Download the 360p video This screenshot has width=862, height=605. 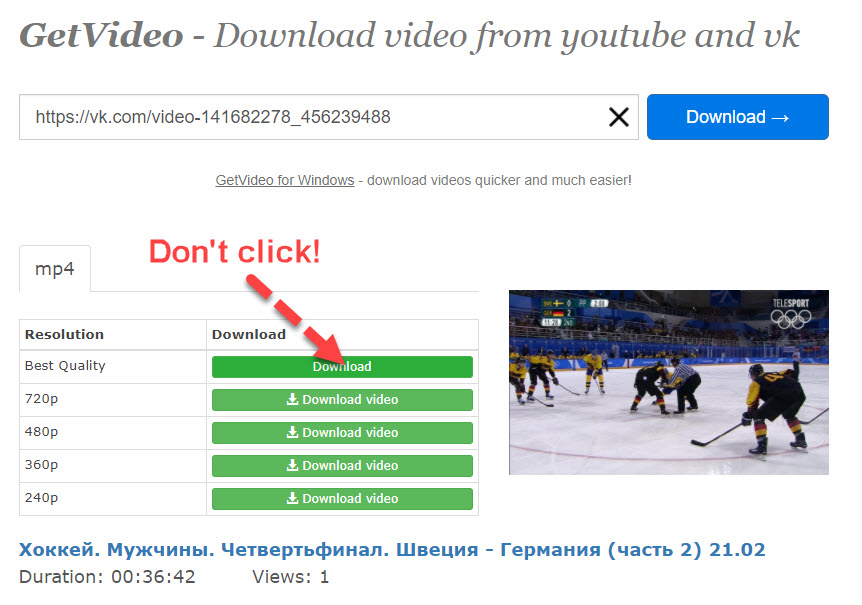tap(342, 465)
